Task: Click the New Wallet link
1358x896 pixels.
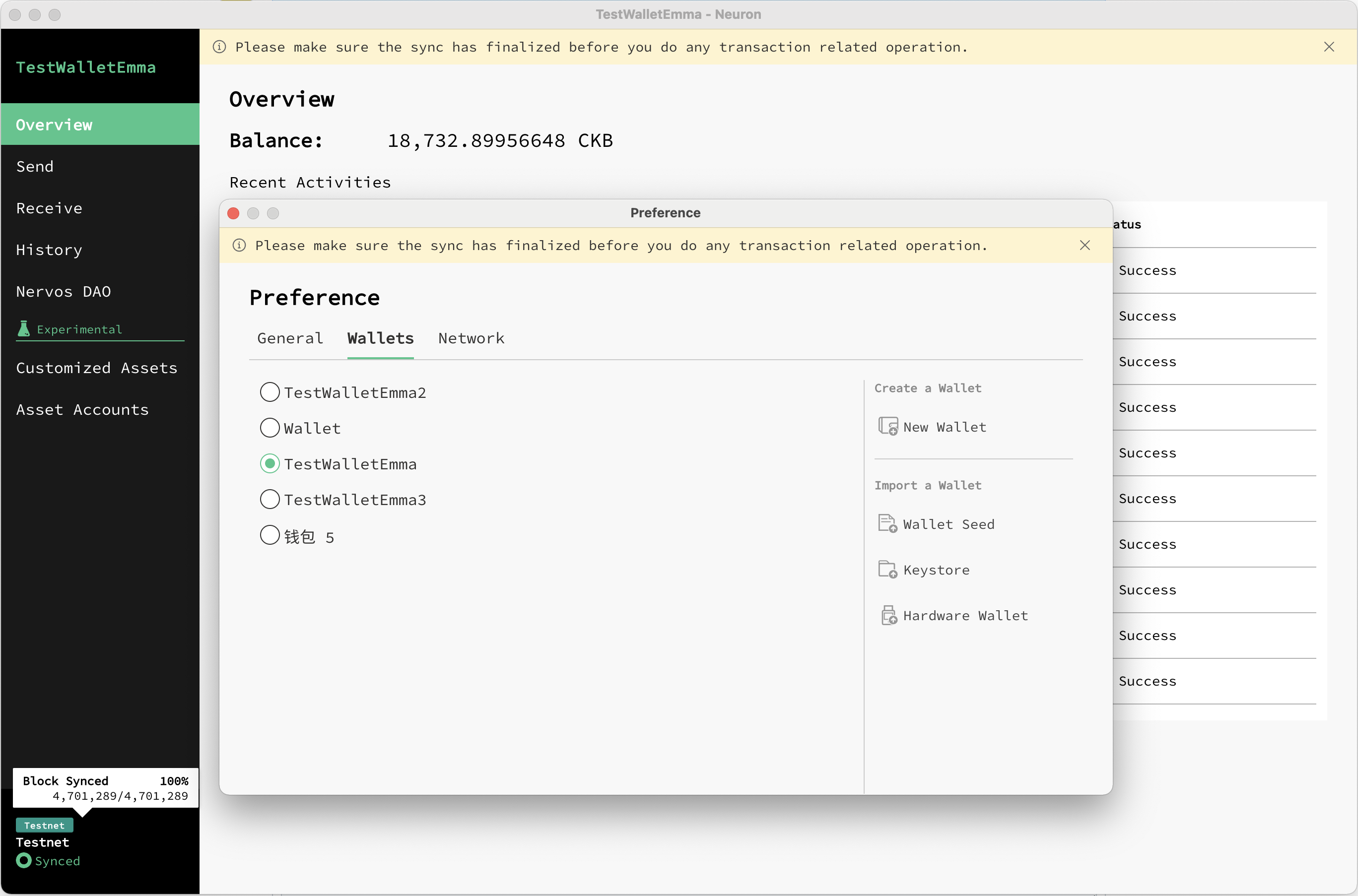Action: pos(944,428)
